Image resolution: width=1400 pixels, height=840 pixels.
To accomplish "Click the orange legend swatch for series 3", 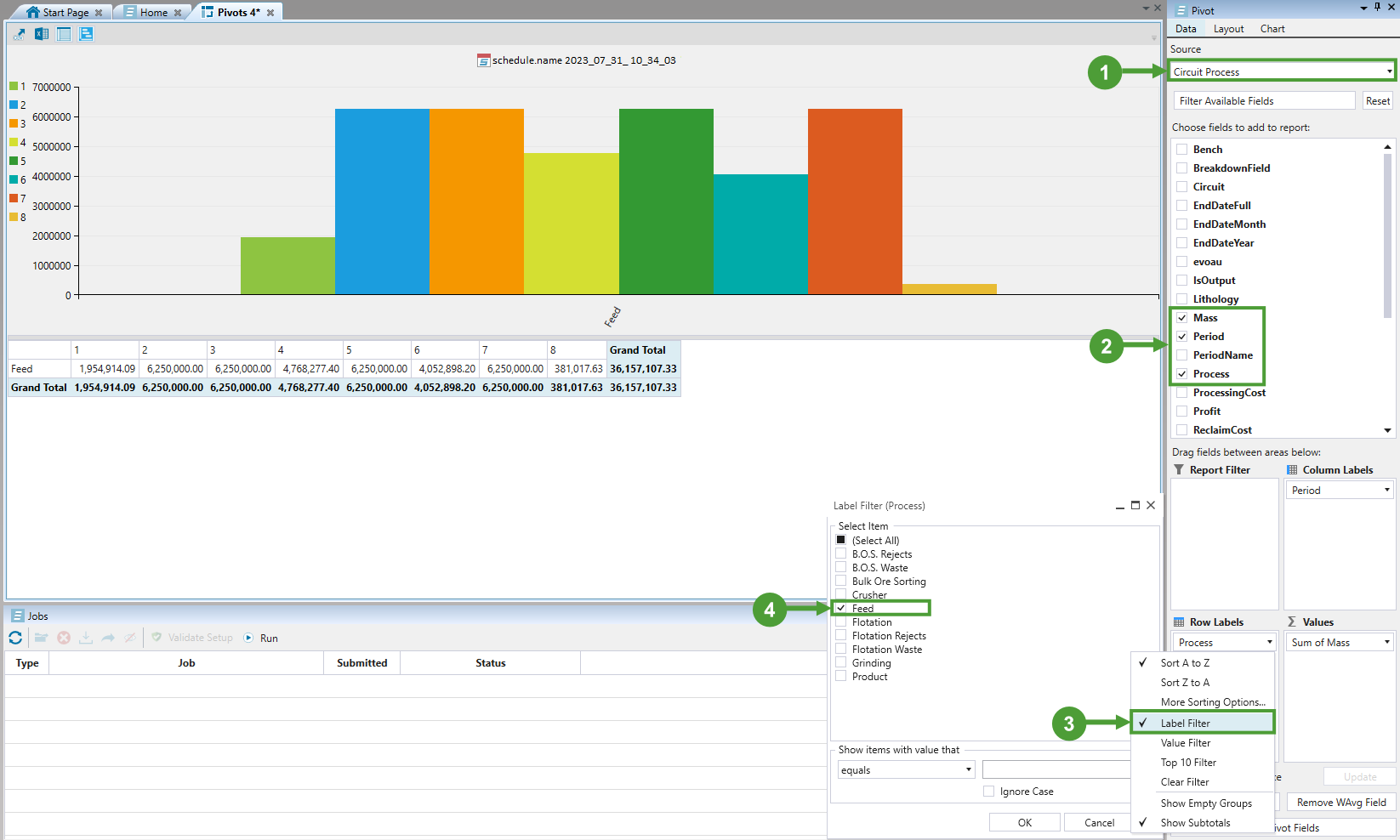I will tap(14, 123).
